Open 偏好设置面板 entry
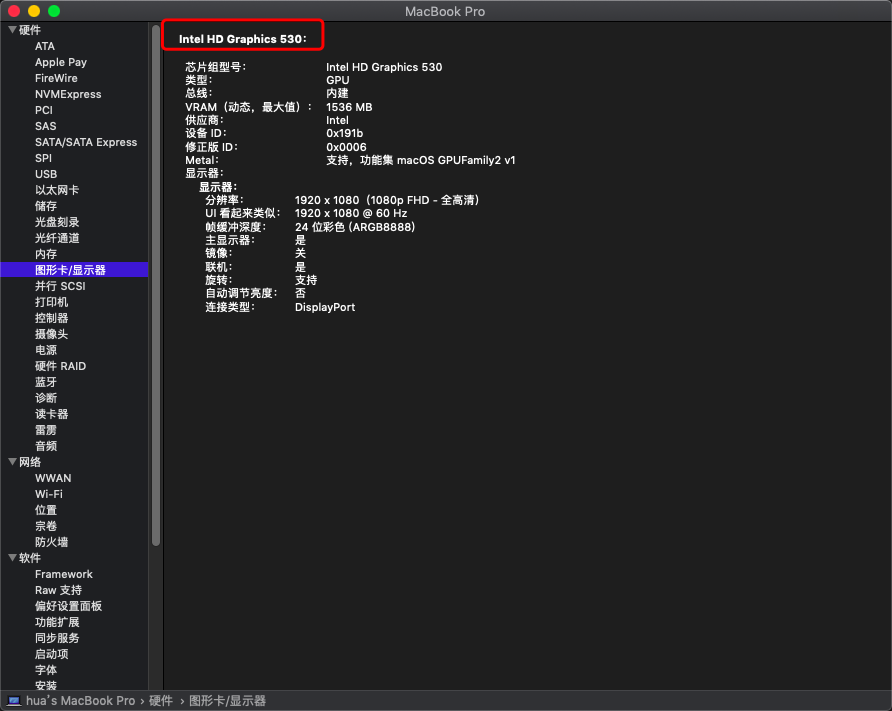Screen dimensions: 892x711 coord(68,606)
